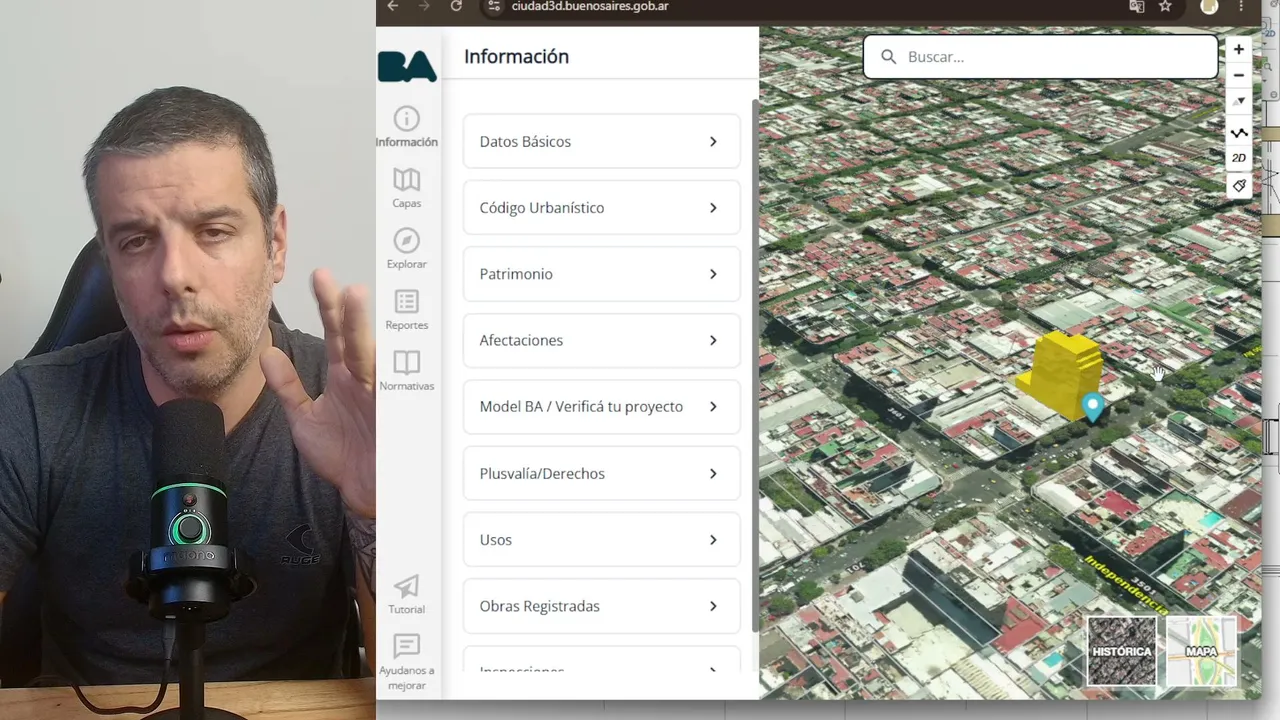Expand the Afectaciones row
This screenshot has height=720, width=1280.
[x=602, y=340]
